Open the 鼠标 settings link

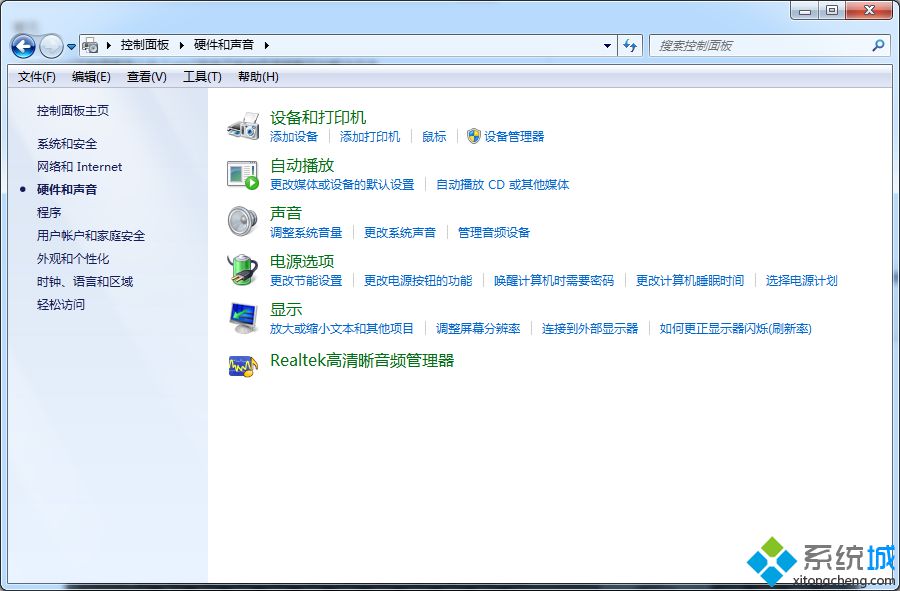click(434, 136)
